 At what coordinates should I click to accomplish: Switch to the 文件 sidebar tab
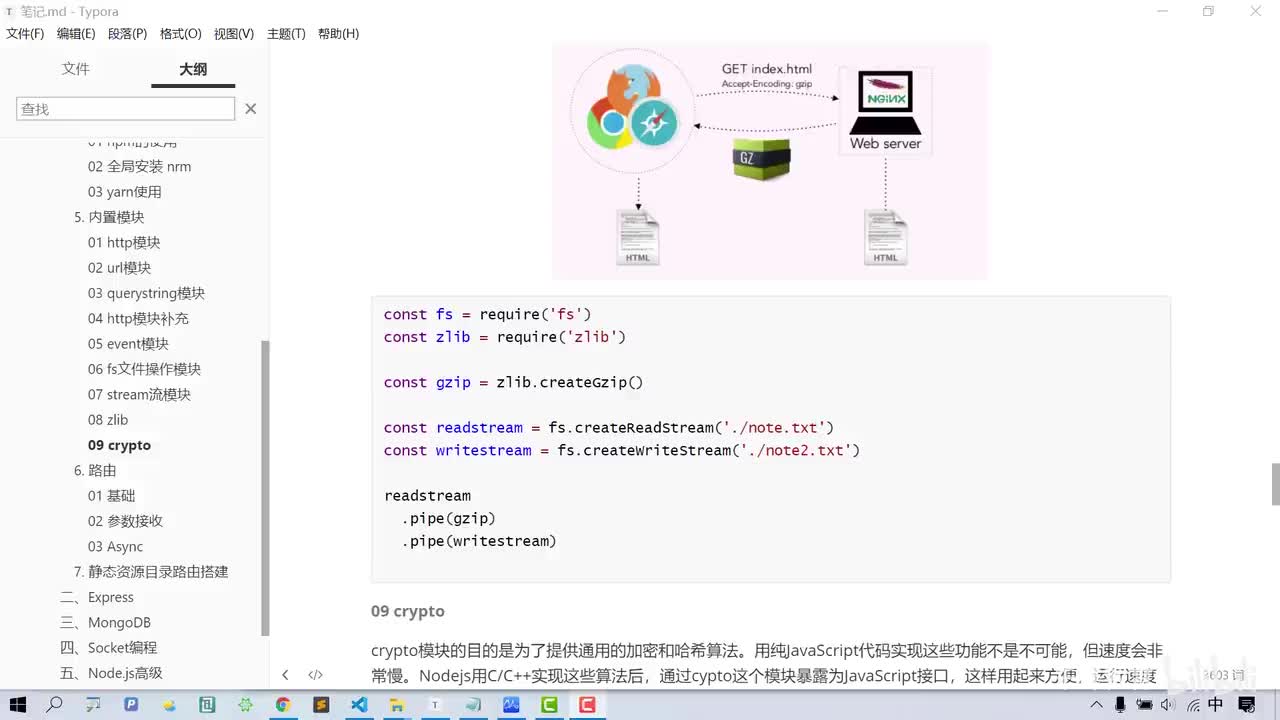click(x=76, y=69)
